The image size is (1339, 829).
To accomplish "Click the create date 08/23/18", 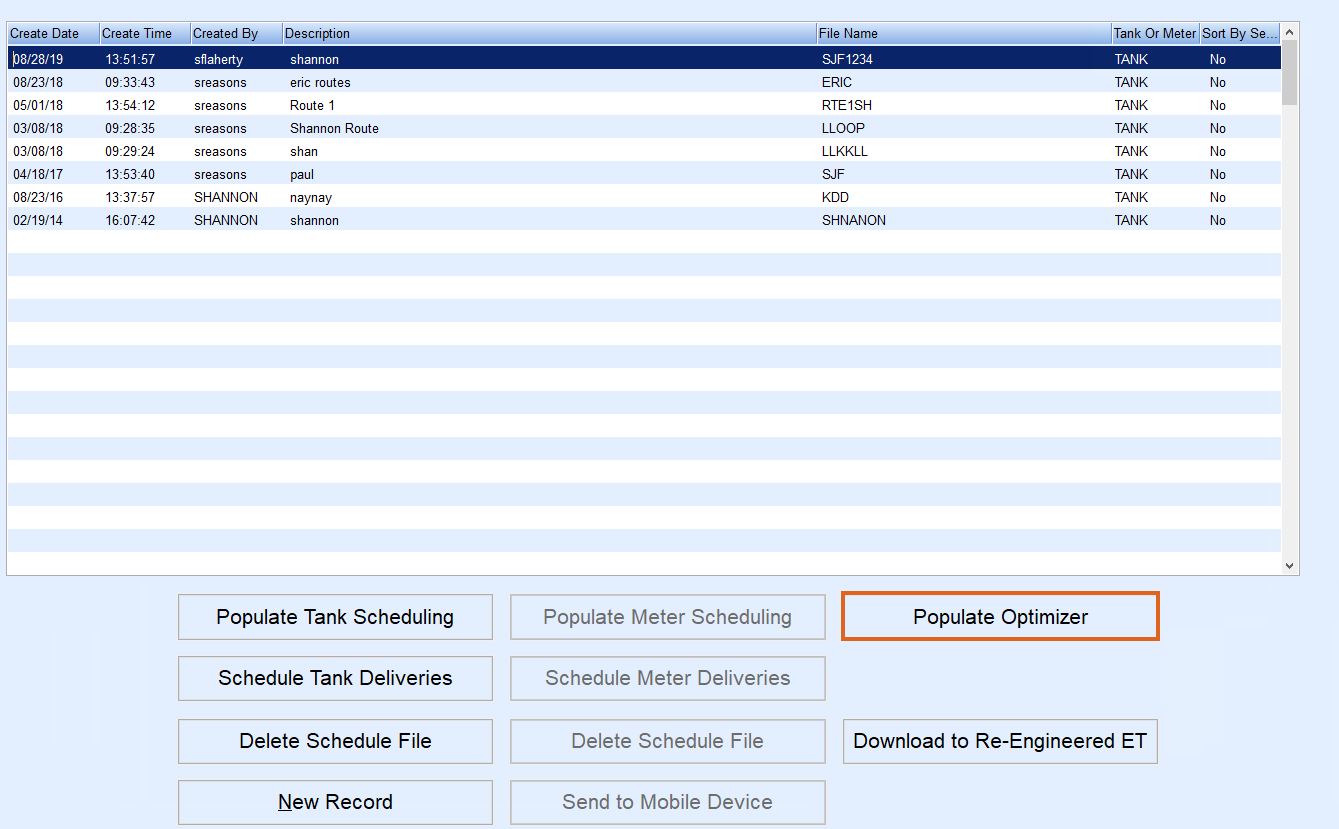I will (38, 82).
